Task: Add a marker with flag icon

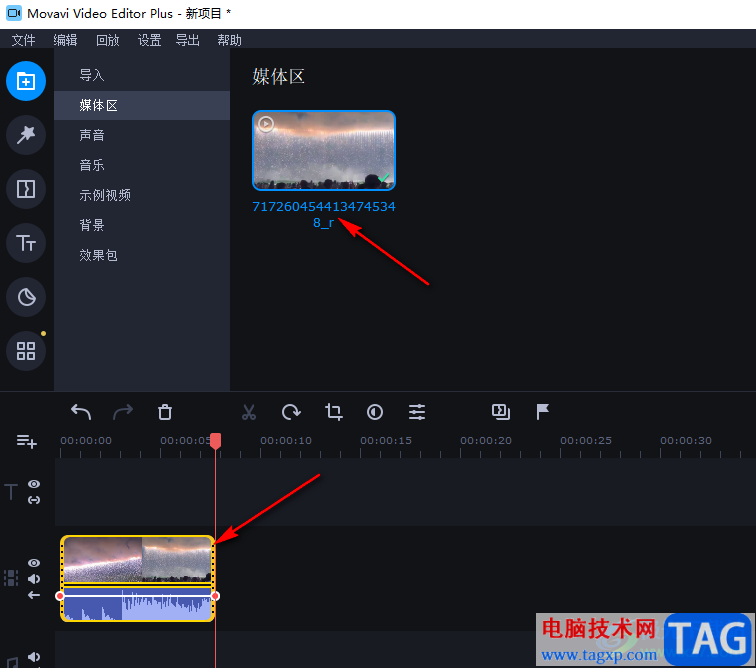Action: tap(543, 412)
